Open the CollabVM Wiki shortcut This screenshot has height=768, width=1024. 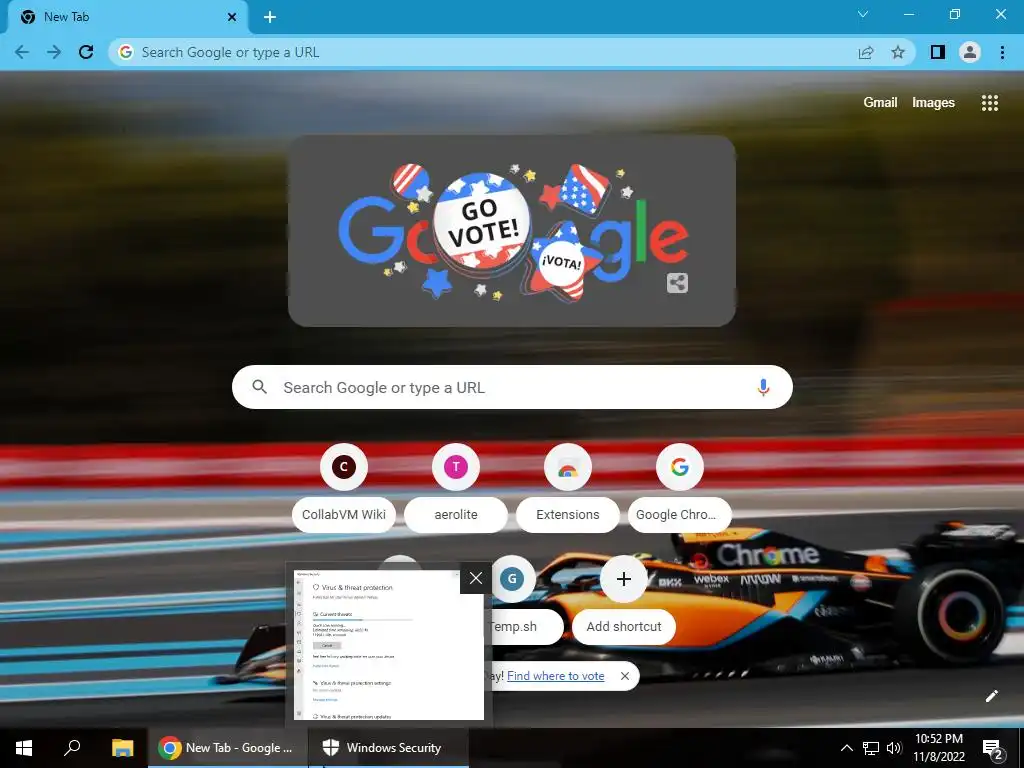point(344,488)
